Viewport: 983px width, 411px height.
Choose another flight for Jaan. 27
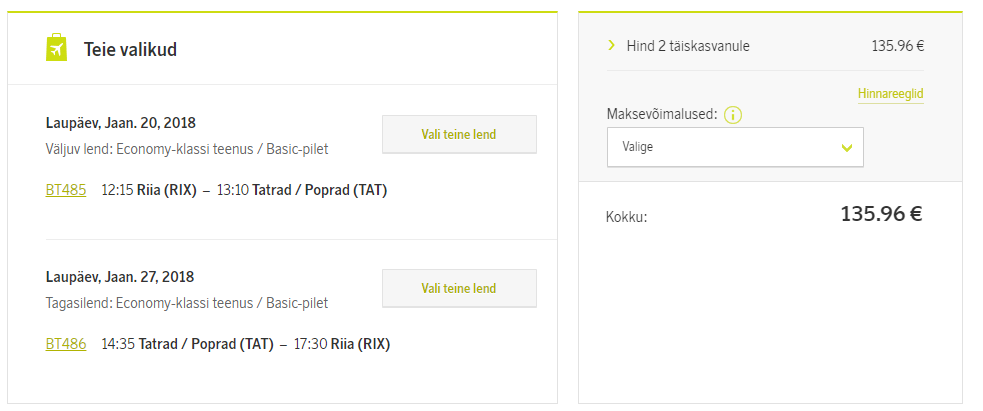459,288
